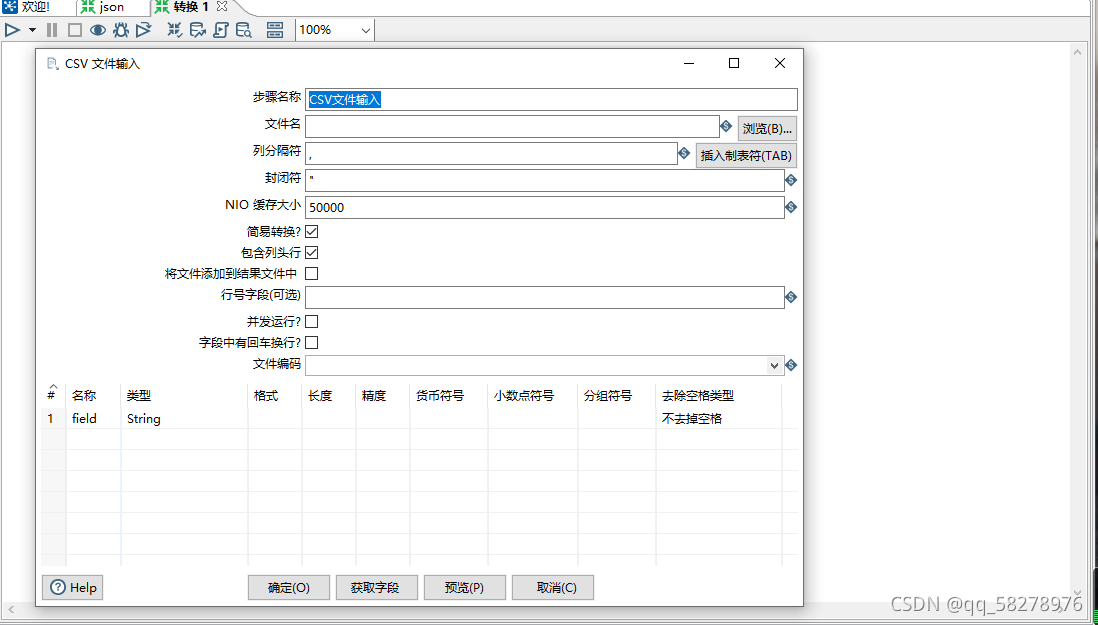This screenshot has width=1098, height=625.
Task: Click the 文件名 input field
Action: pos(512,126)
